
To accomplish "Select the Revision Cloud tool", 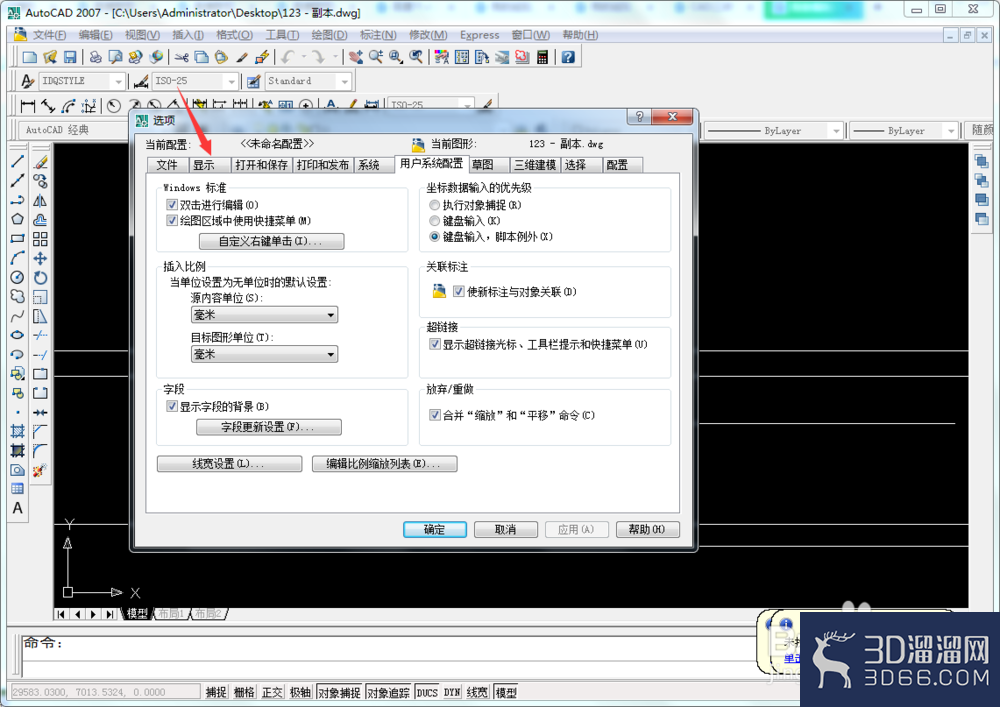I will click(x=18, y=296).
